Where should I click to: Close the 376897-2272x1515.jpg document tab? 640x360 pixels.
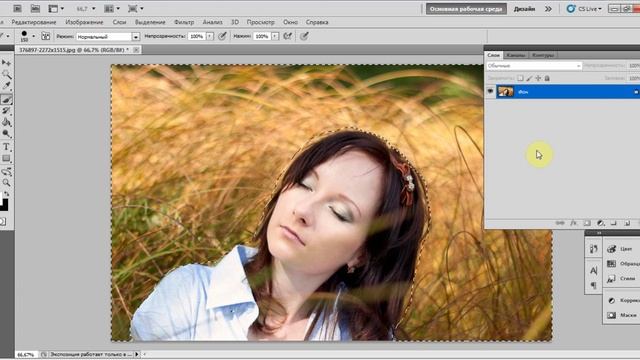click(136, 49)
